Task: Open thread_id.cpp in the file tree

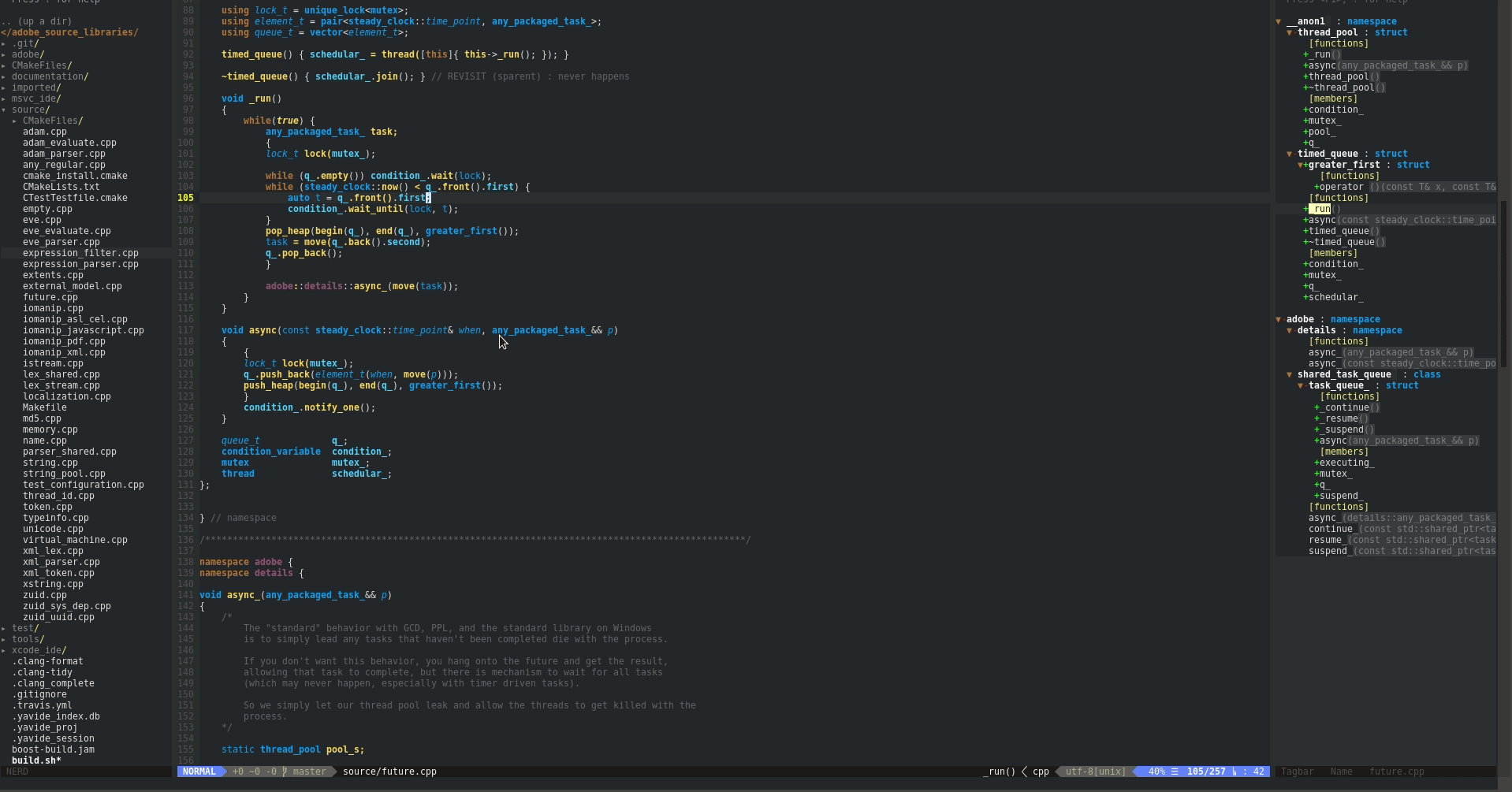Action: coord(58,496)
